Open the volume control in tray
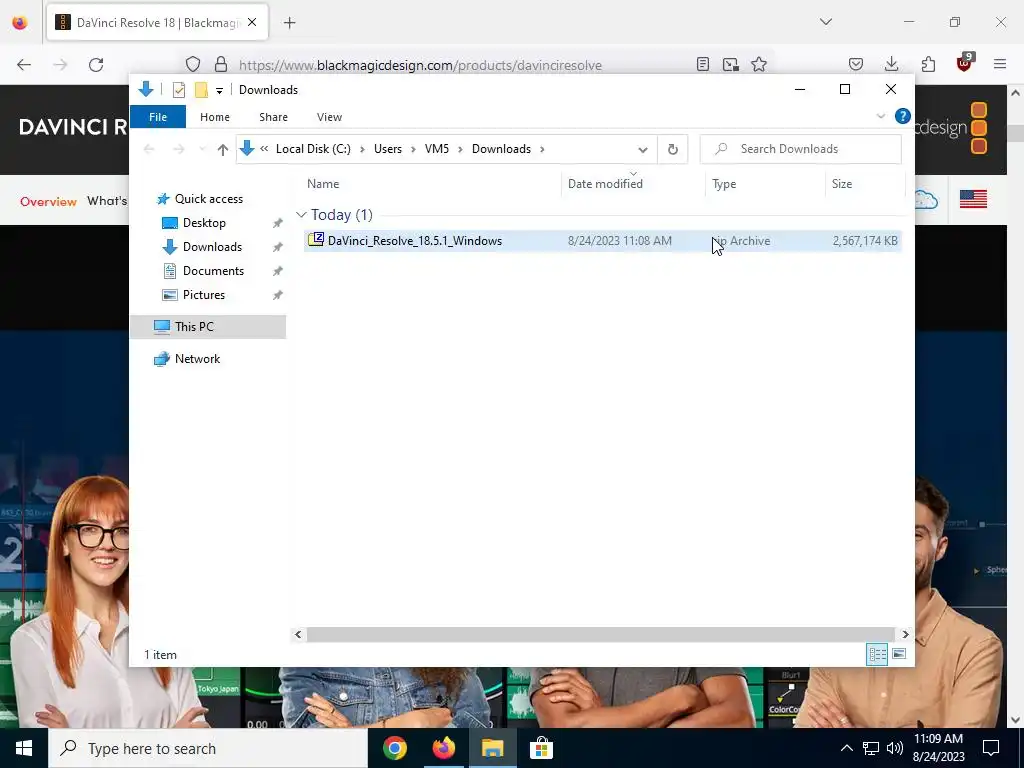This screenshot has width=1024, height=768. click(895, 748)
